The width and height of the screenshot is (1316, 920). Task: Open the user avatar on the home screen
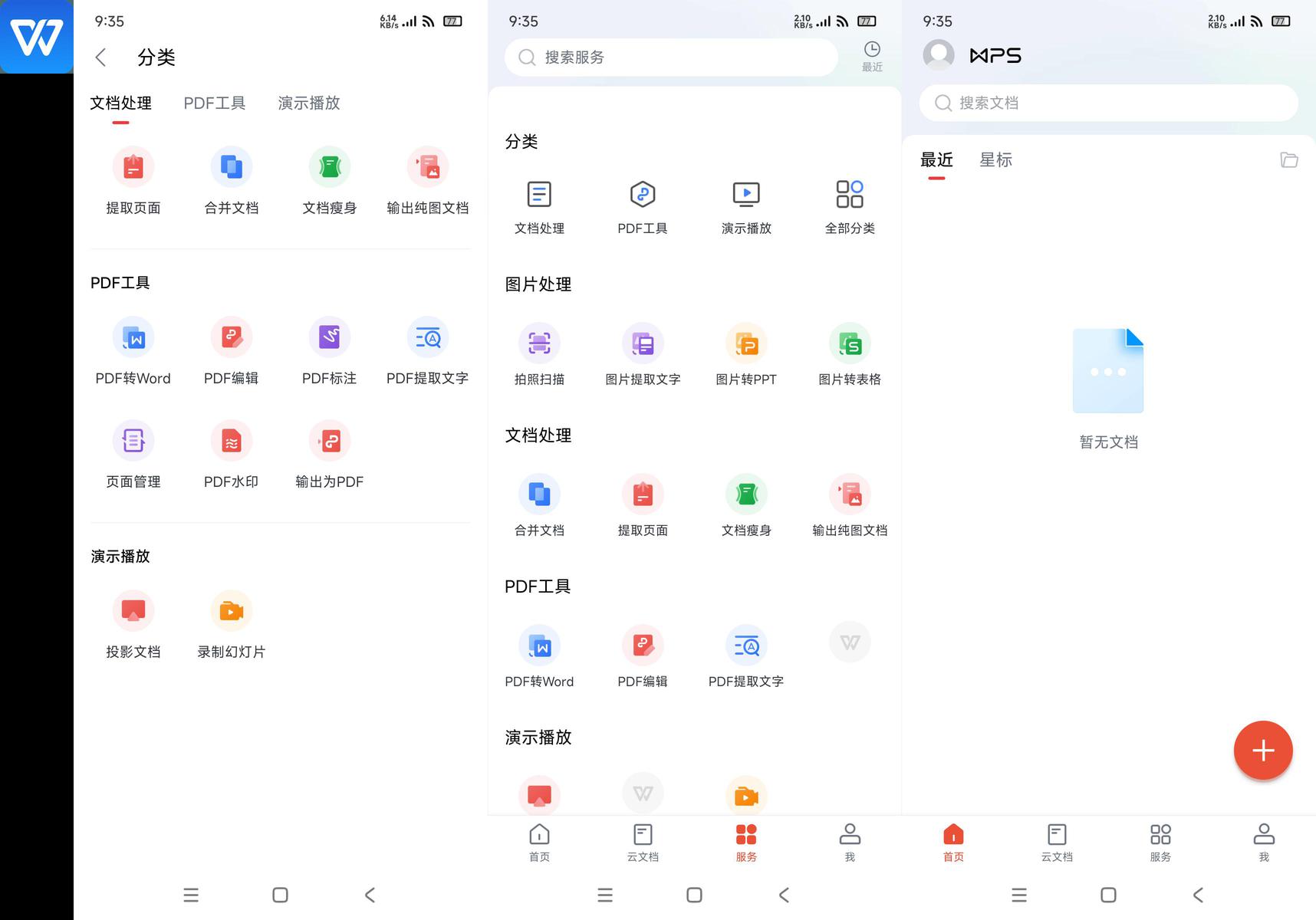(939, 55)
